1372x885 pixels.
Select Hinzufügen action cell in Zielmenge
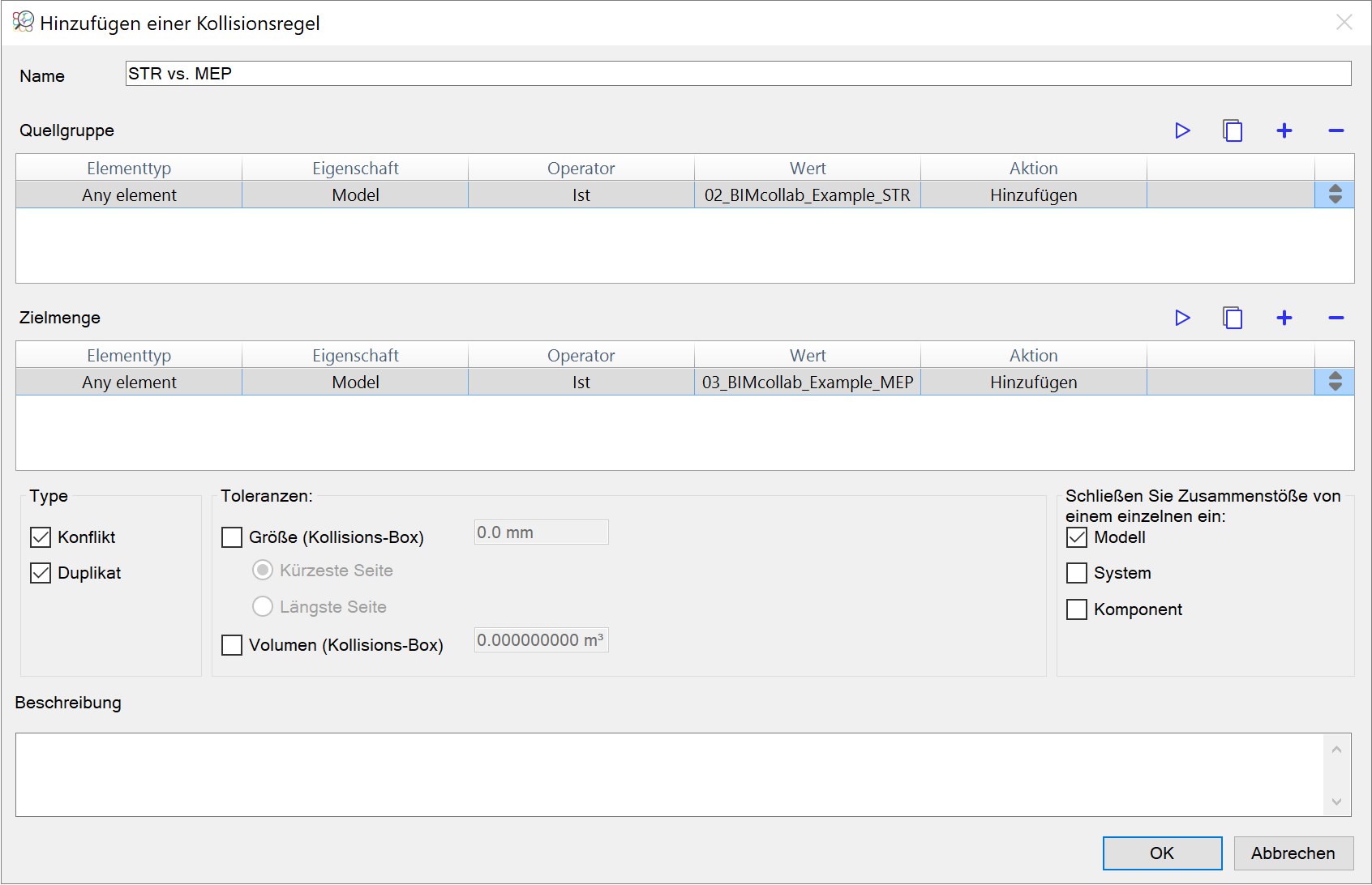(x=1033, y=383)
